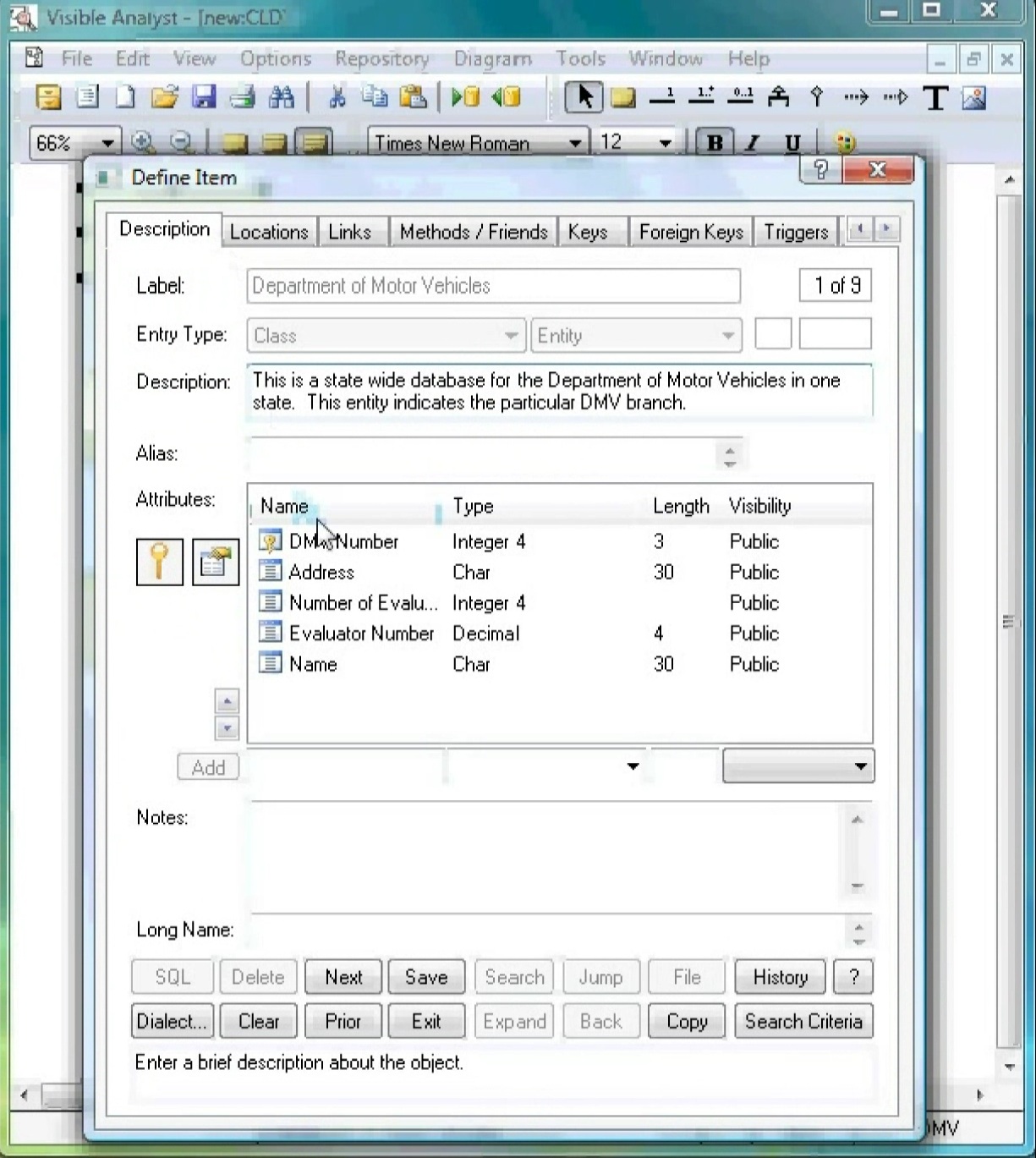Click the Open folder toolbar icon

click(165, 97)
